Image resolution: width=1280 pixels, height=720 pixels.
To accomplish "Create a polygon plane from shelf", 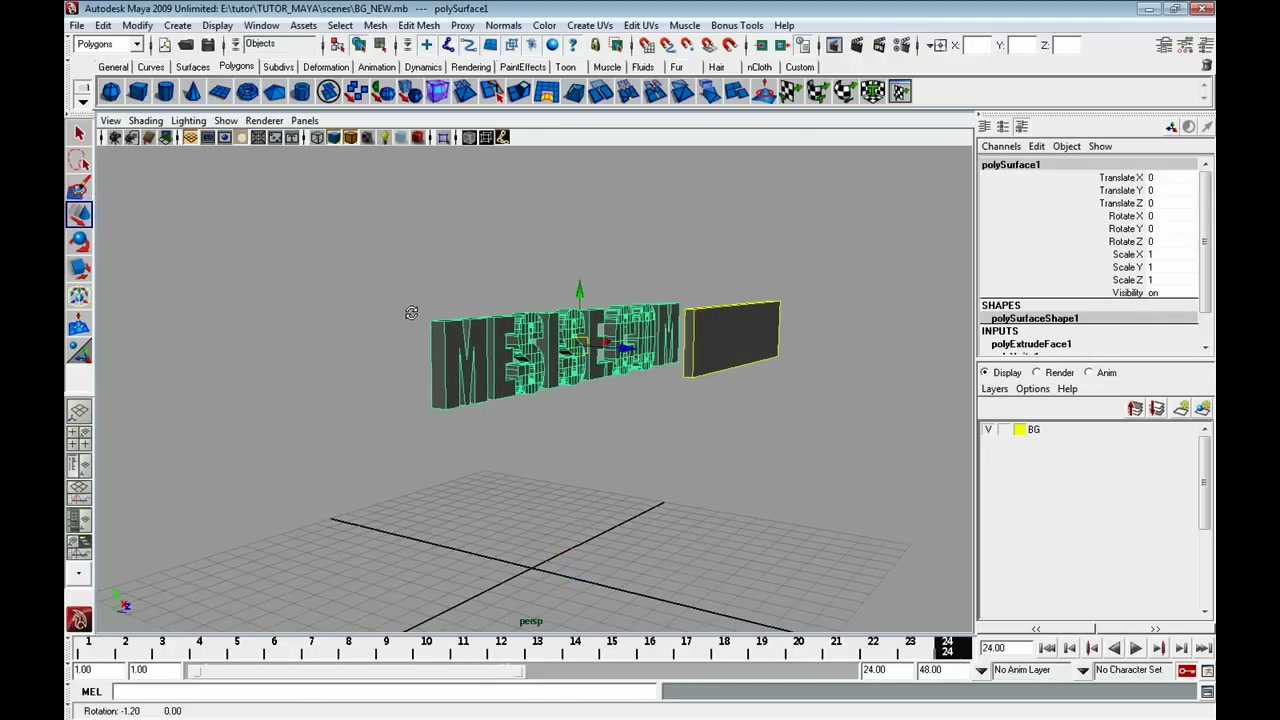I will (x=219, y=92).
